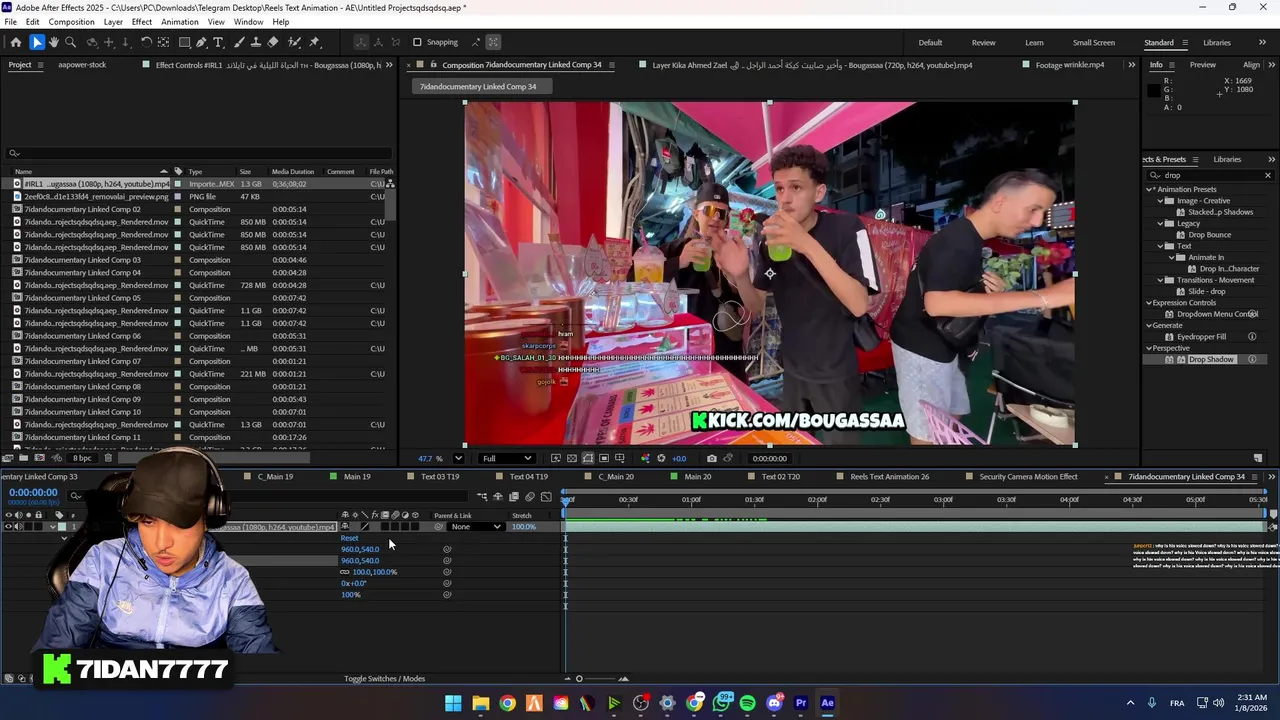
Task: Select the Clone Stamp tool
Action: coord(256,42)
